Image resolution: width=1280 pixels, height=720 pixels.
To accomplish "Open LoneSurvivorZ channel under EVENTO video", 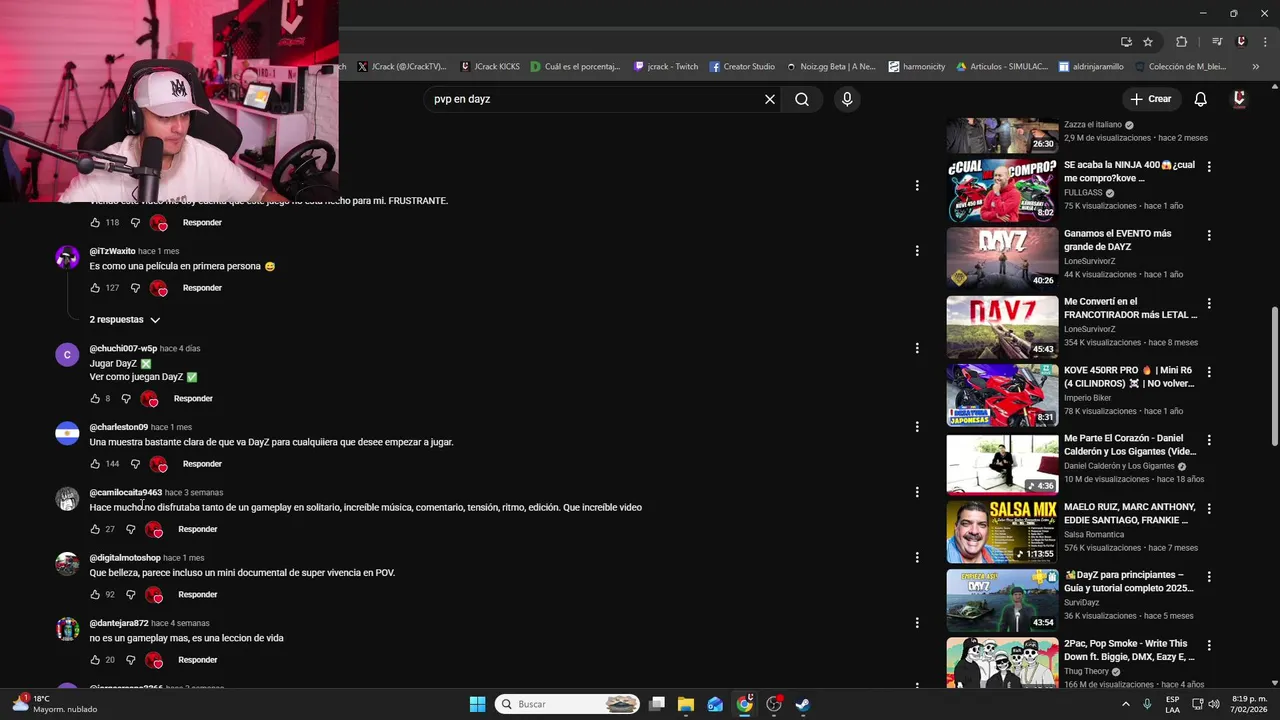I will [x=1089, y=261].
